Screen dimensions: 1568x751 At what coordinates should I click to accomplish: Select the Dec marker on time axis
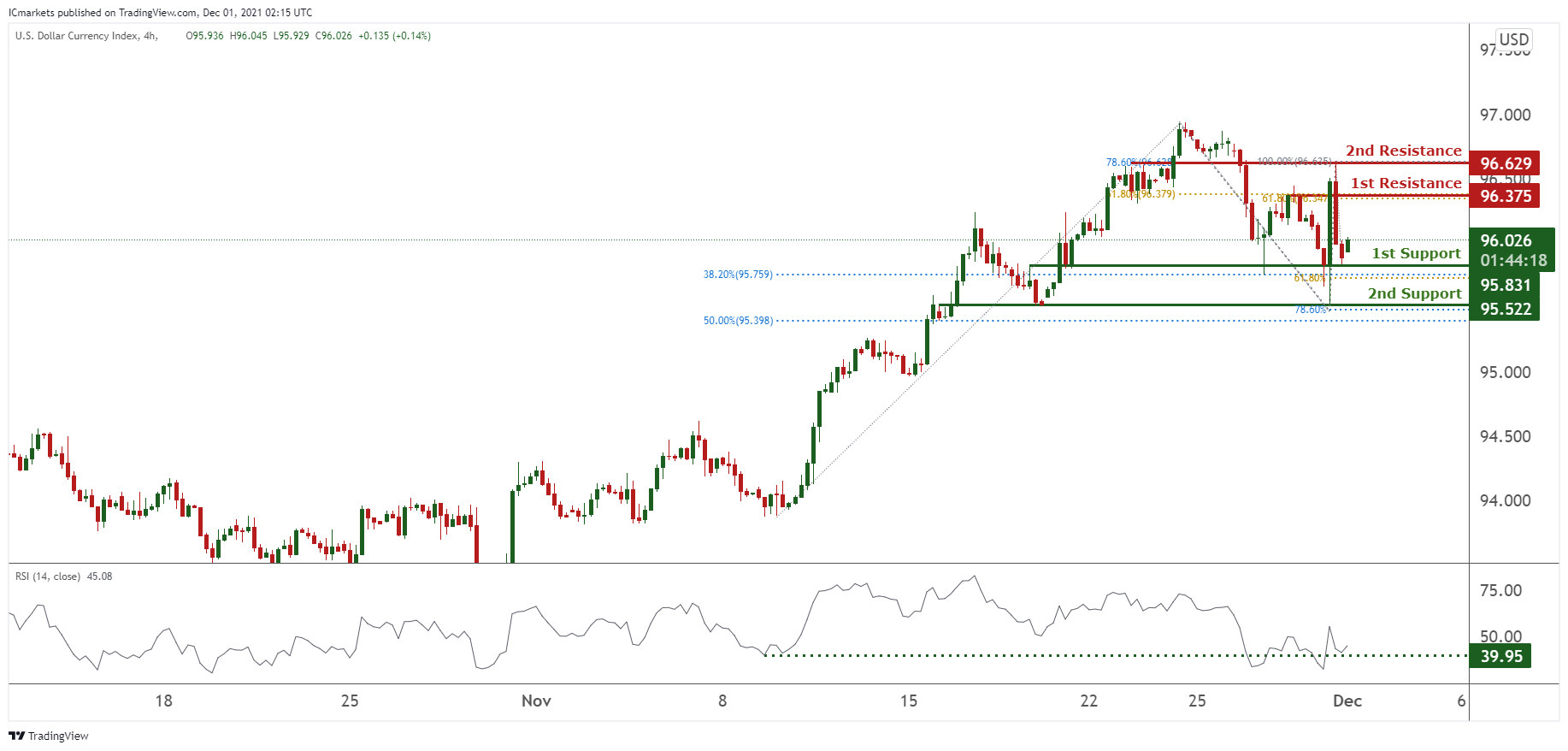point(1347,701)
